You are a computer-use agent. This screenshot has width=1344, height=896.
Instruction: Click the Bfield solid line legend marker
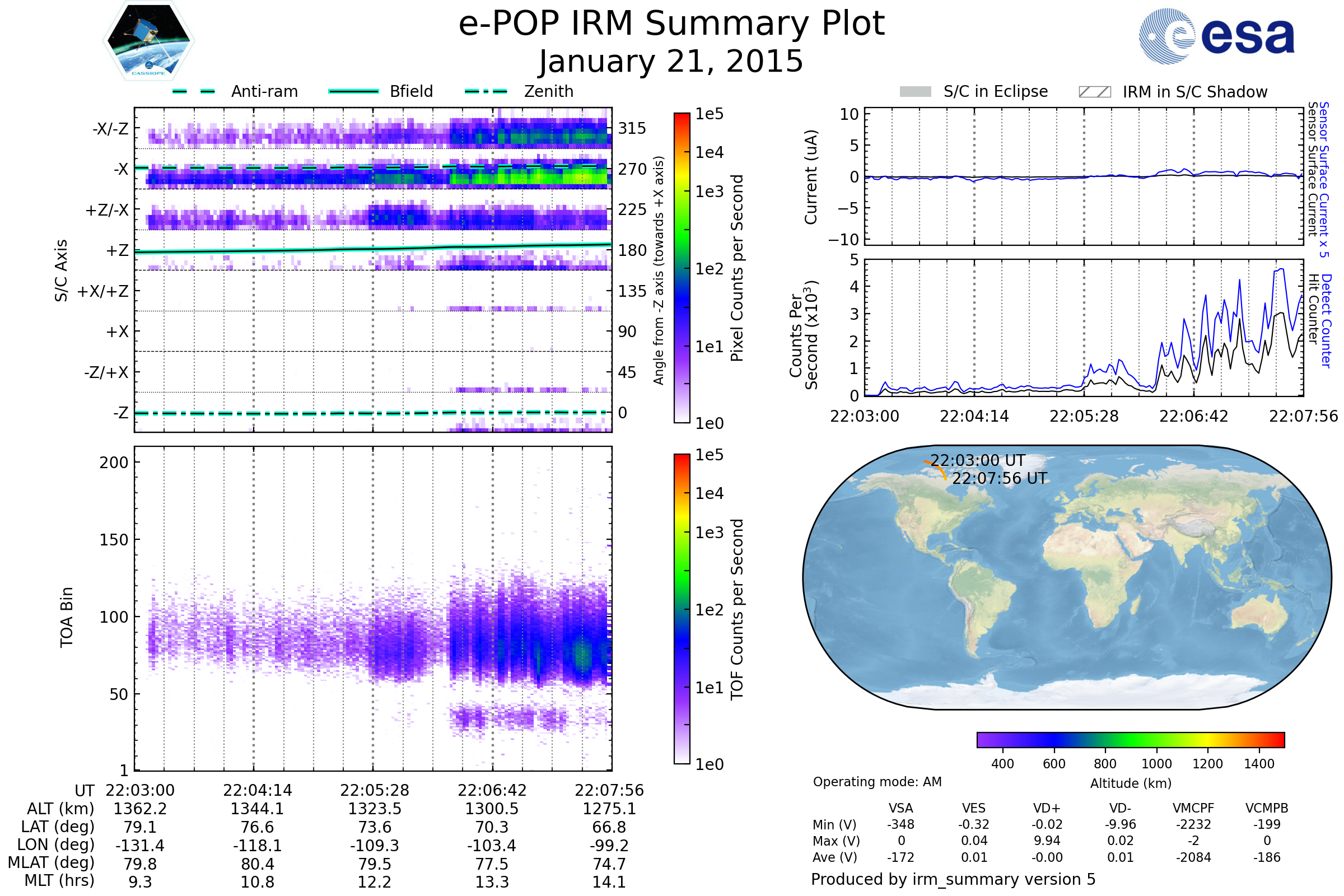click(x=353, y=91)
